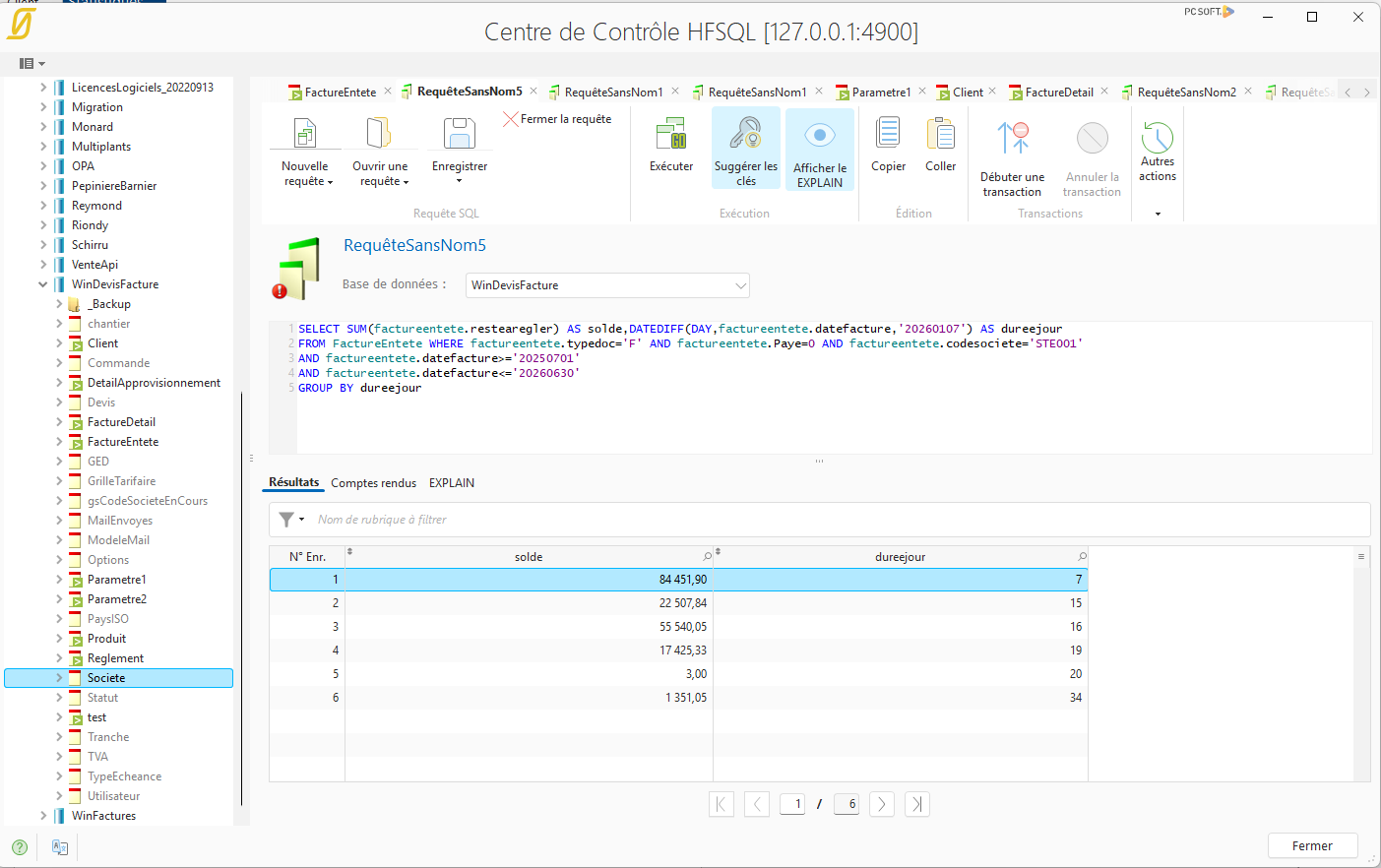
Task: Click search magnifier in solde column header
Action: (707, 557)
